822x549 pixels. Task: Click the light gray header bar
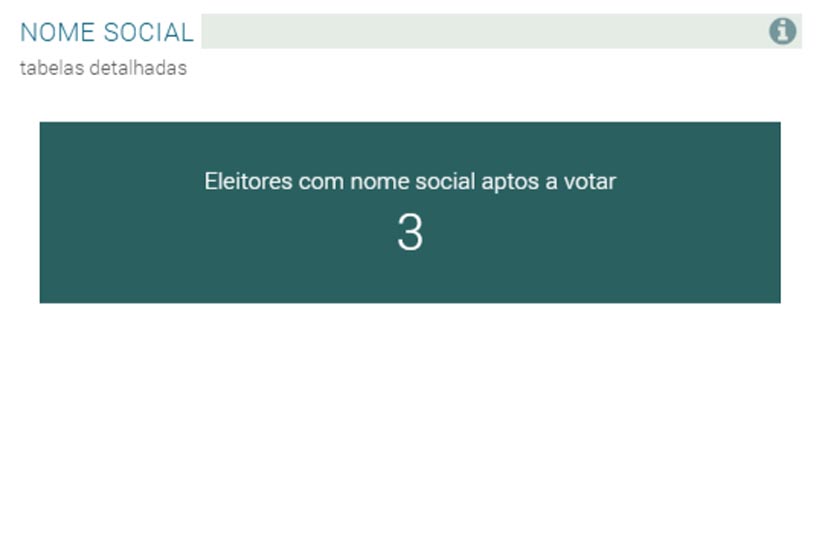pyautogui.click(x=480, y=31)
